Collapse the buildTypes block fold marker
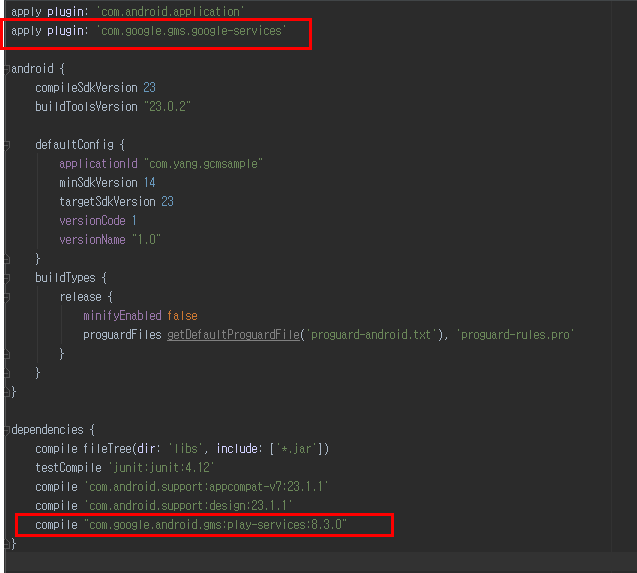 [6, 278]
